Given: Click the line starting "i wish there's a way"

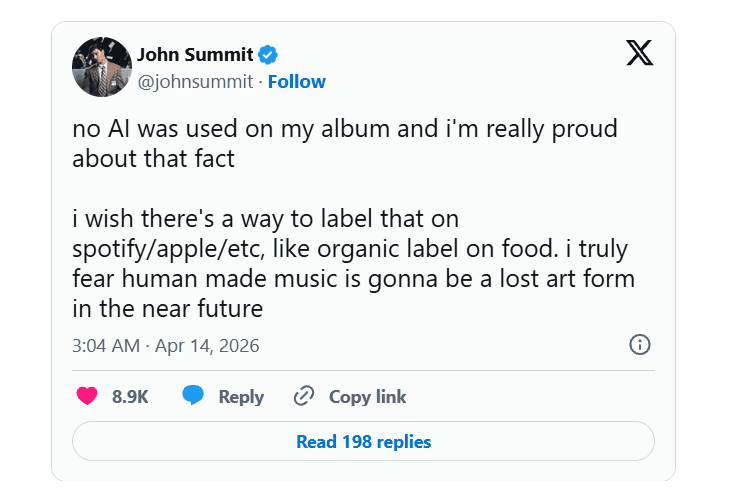Looking at the screenshot, I should (265, 218).
